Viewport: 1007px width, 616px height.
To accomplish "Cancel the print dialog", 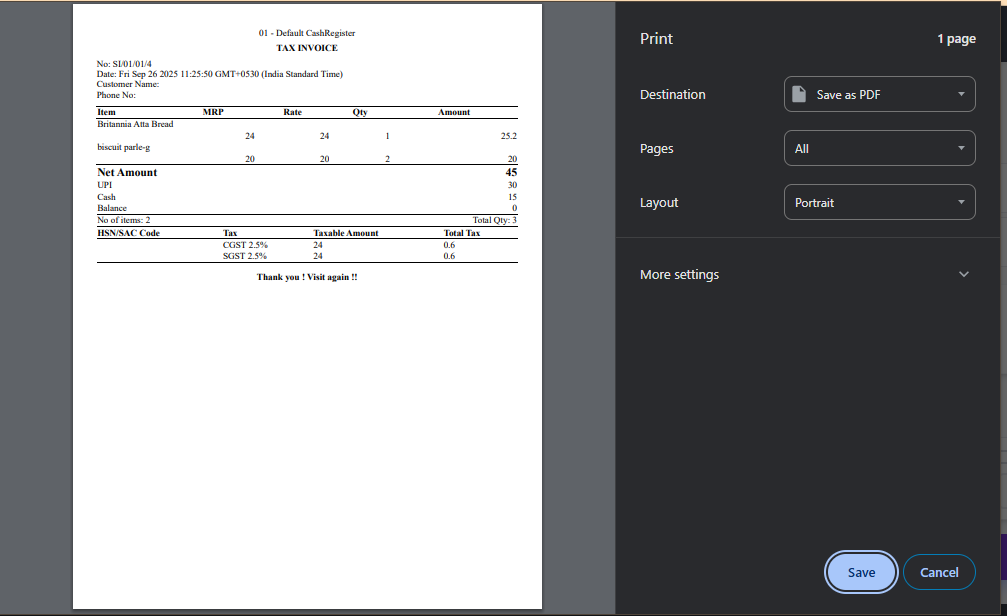I will click(938, 572).
